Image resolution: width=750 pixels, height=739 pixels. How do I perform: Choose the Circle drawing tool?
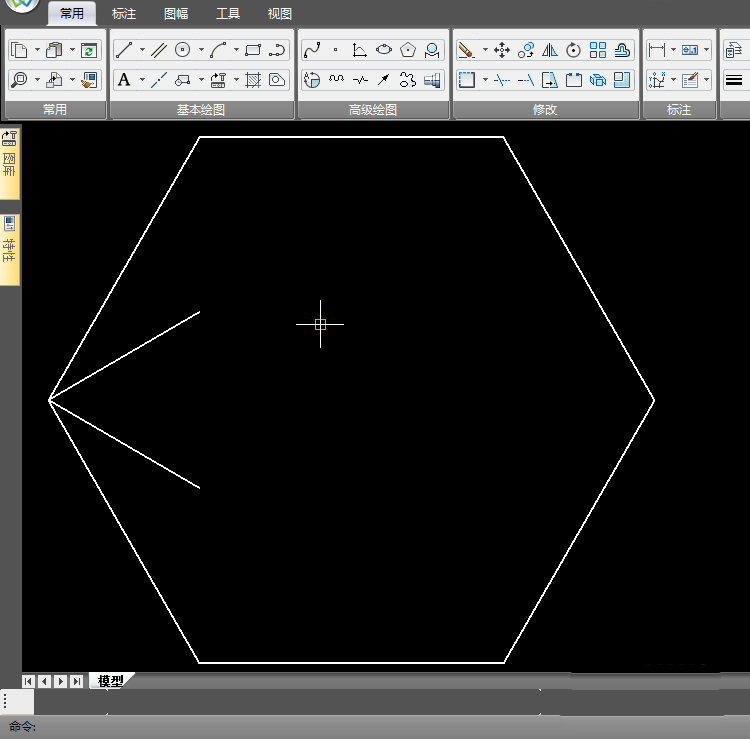(183, 50)
